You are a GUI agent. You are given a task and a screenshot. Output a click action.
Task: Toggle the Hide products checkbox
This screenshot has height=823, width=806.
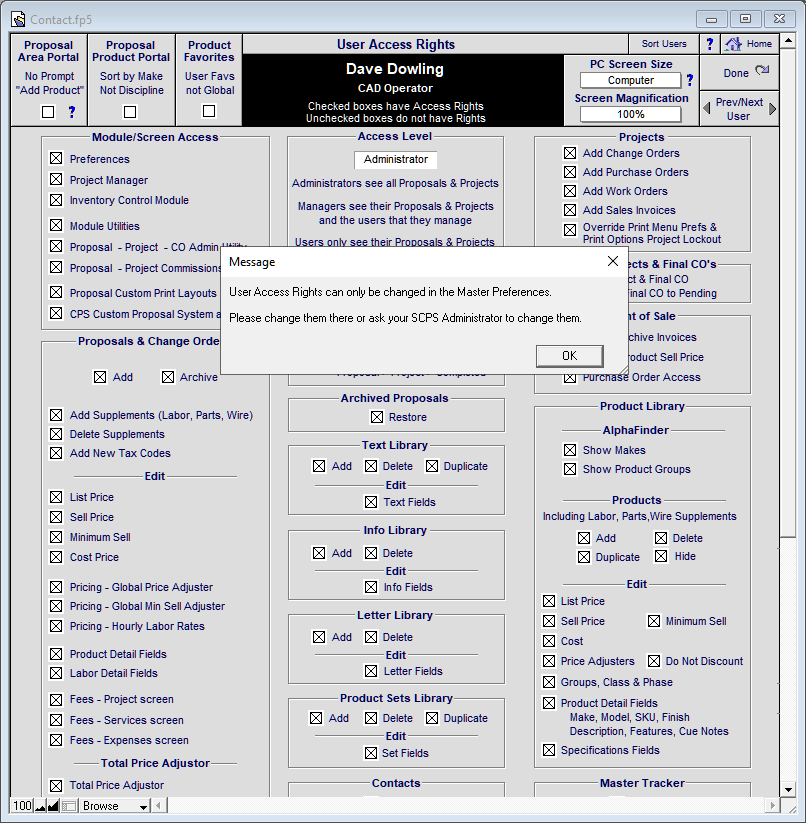click(x=661, y=556)
